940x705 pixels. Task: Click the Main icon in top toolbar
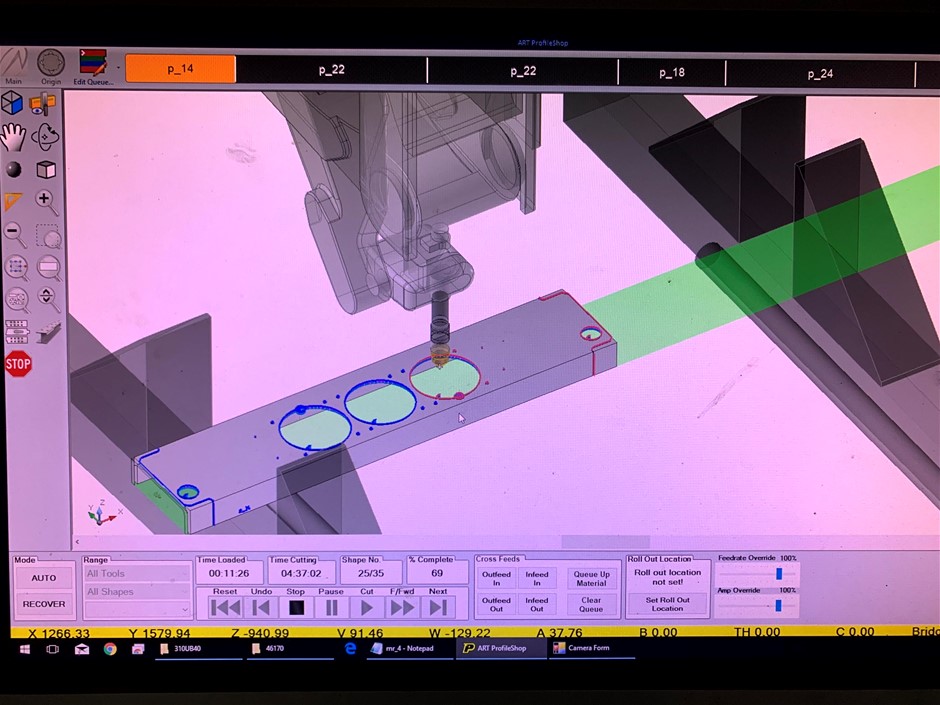14,66
